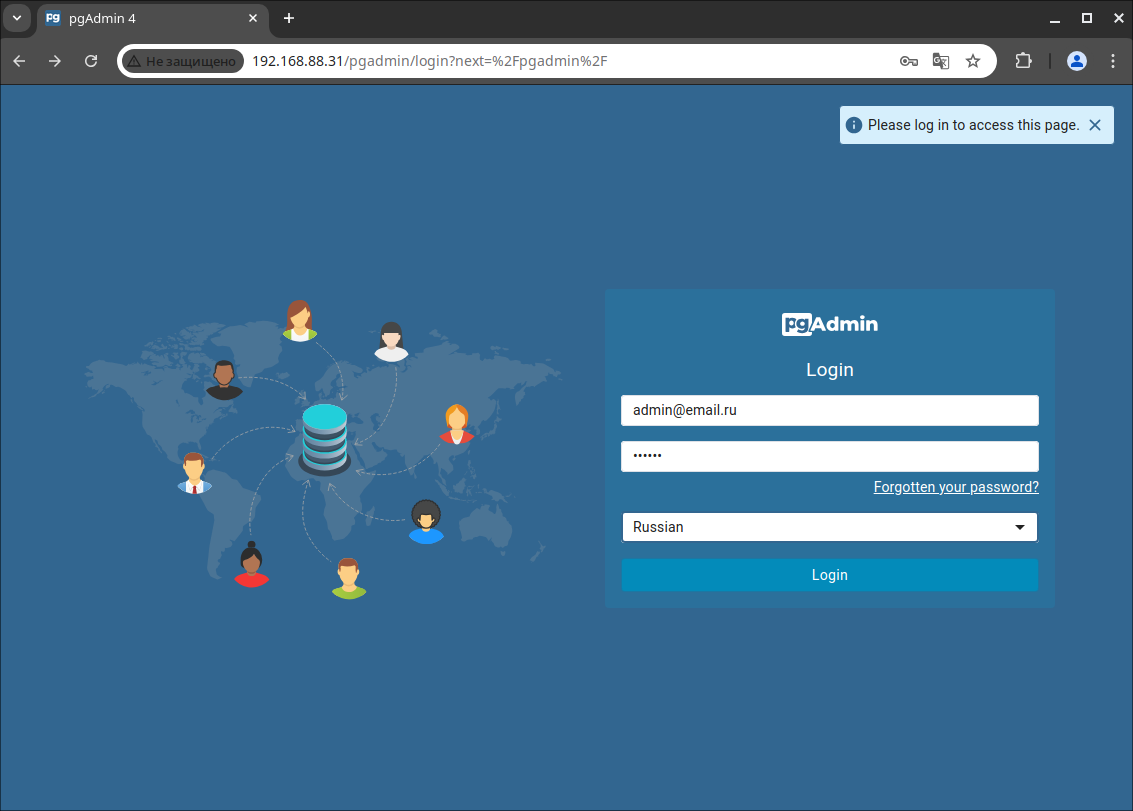The image size is (1133, 811).
Task: Click the database stack illustration
Action: [x=324, y=439]
